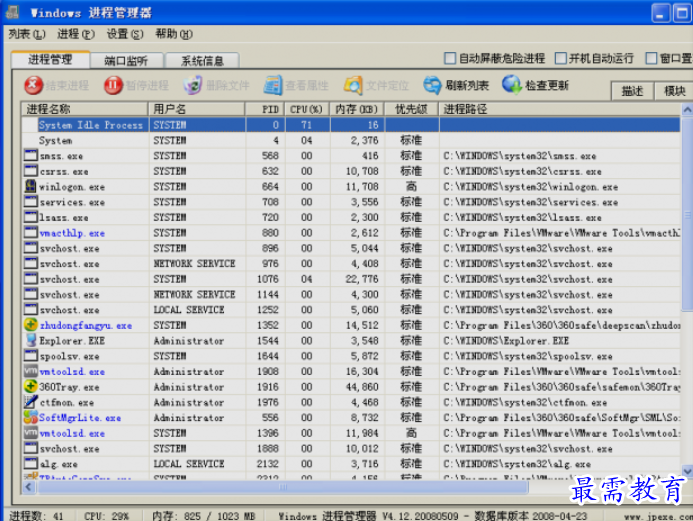Open View Properties toolbar icon
693x521 pixels.
click(x=272, y=85)
